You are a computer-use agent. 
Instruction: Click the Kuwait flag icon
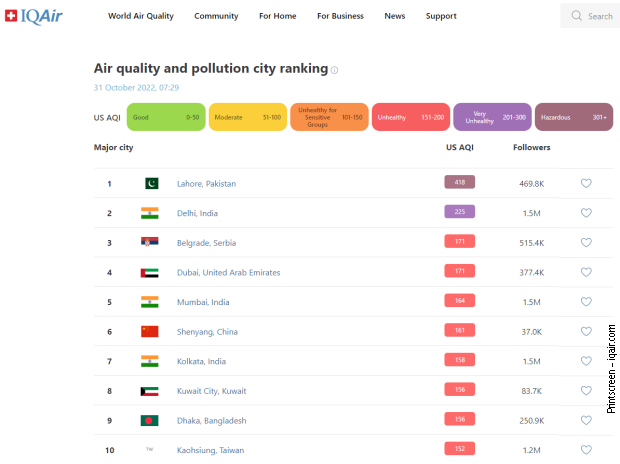point(149,391)
